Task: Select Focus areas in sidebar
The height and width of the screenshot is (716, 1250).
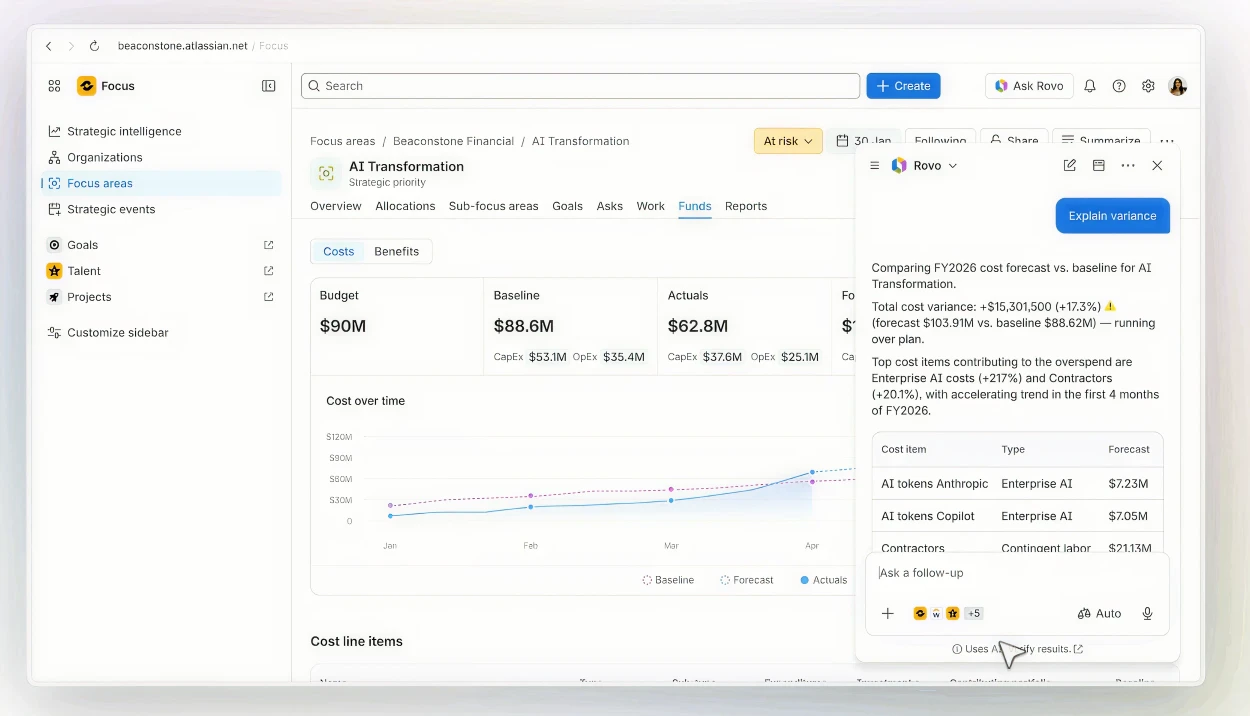Action: pyautogui.click(x=162, y=183)
